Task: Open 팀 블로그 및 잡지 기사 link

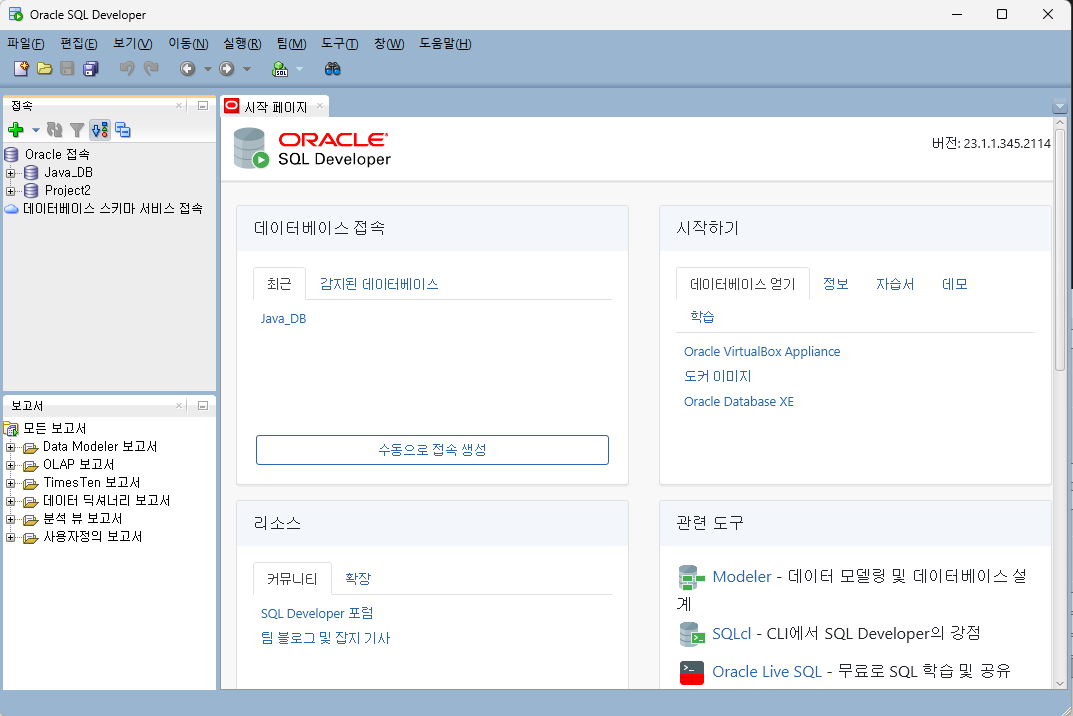Action: tap(325, 638)
